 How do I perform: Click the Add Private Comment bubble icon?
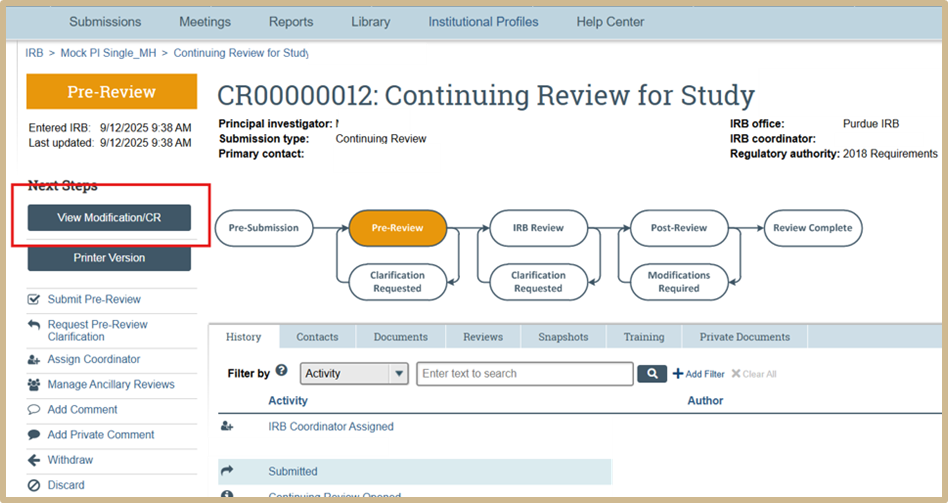[34, 435]
